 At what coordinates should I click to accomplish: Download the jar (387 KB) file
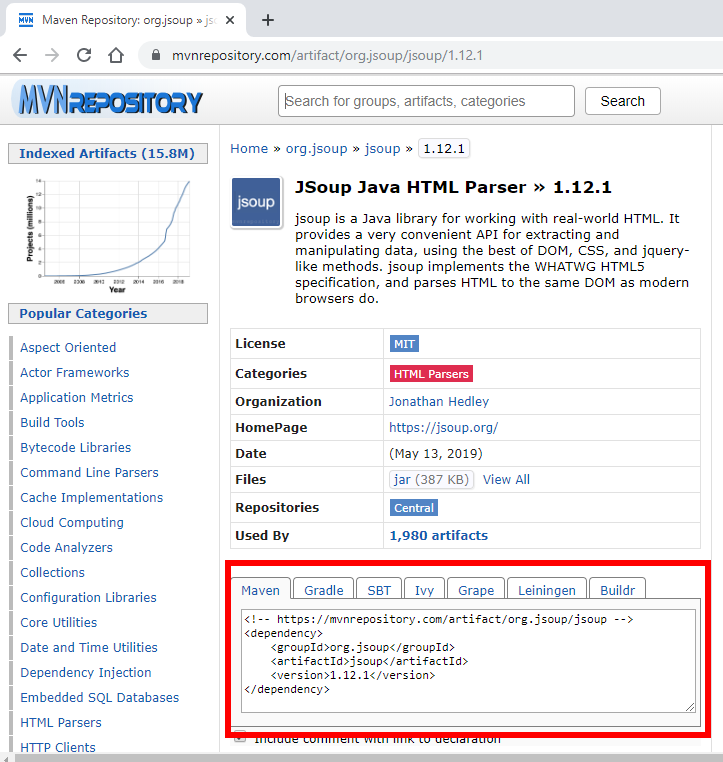click(x=431, y=480)
